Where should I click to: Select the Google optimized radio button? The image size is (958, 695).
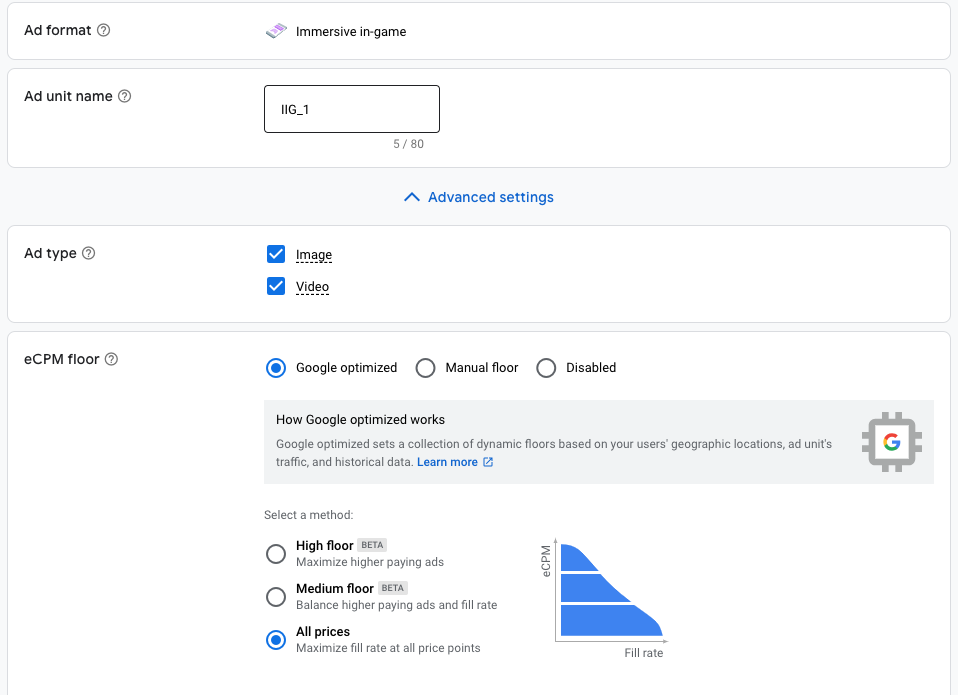click(276, 368)
